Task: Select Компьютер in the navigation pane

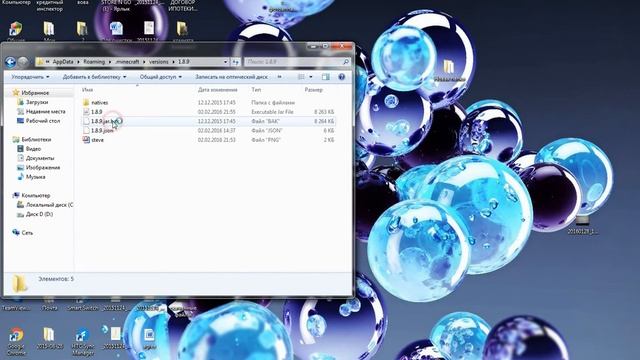Action: tap(36, 196)
